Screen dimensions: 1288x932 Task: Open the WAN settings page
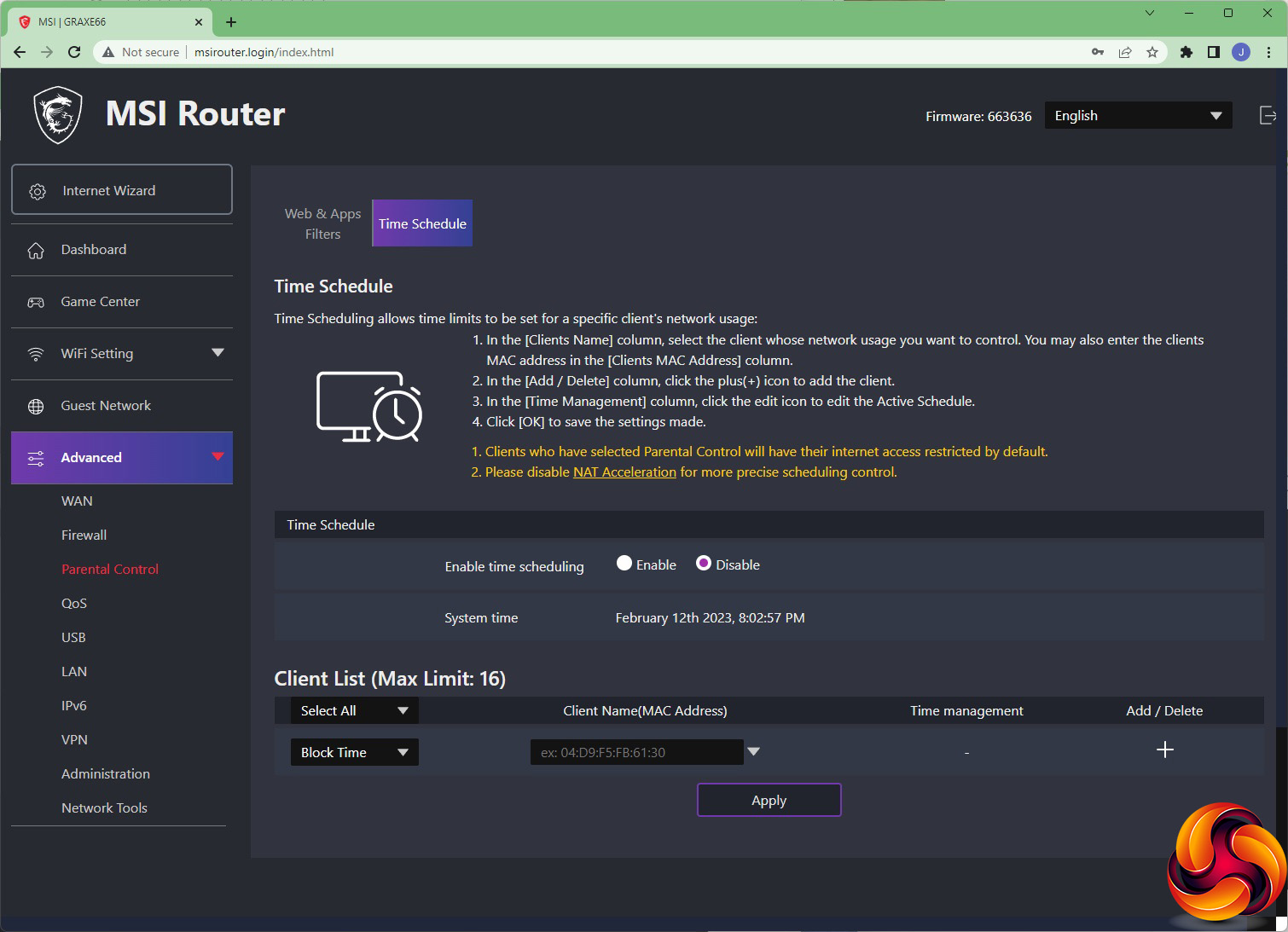(77, 501)
